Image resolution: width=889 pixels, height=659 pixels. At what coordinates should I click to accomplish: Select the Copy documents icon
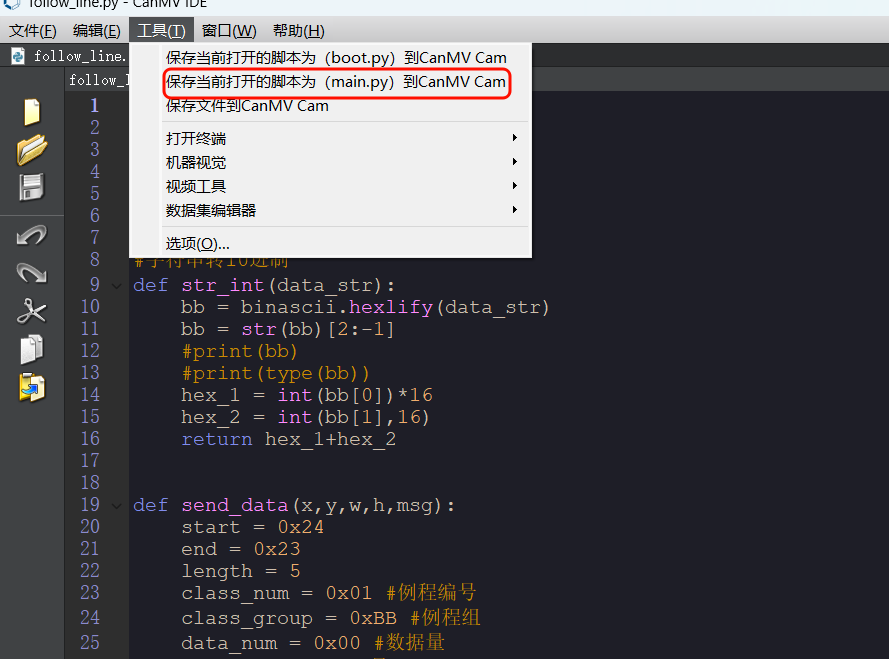click(x=32, y=349)
